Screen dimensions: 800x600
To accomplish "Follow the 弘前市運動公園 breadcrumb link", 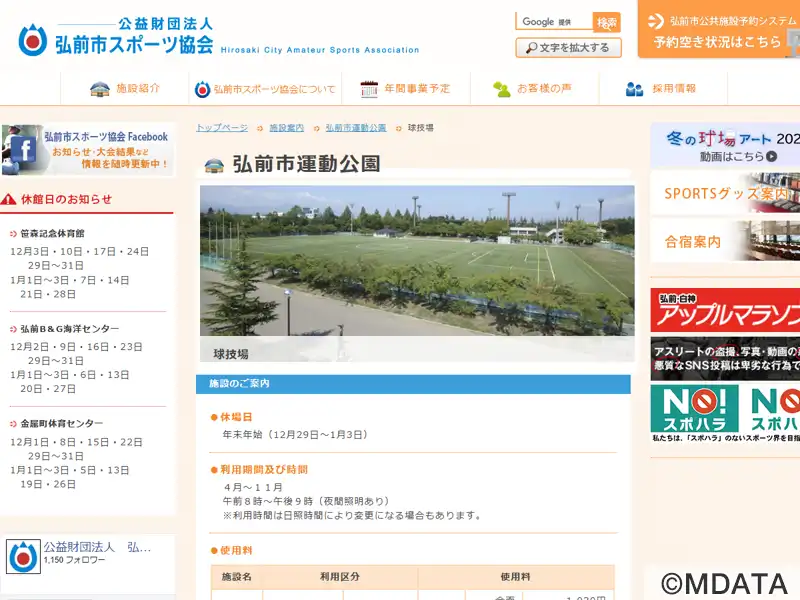I will [356, 128].
